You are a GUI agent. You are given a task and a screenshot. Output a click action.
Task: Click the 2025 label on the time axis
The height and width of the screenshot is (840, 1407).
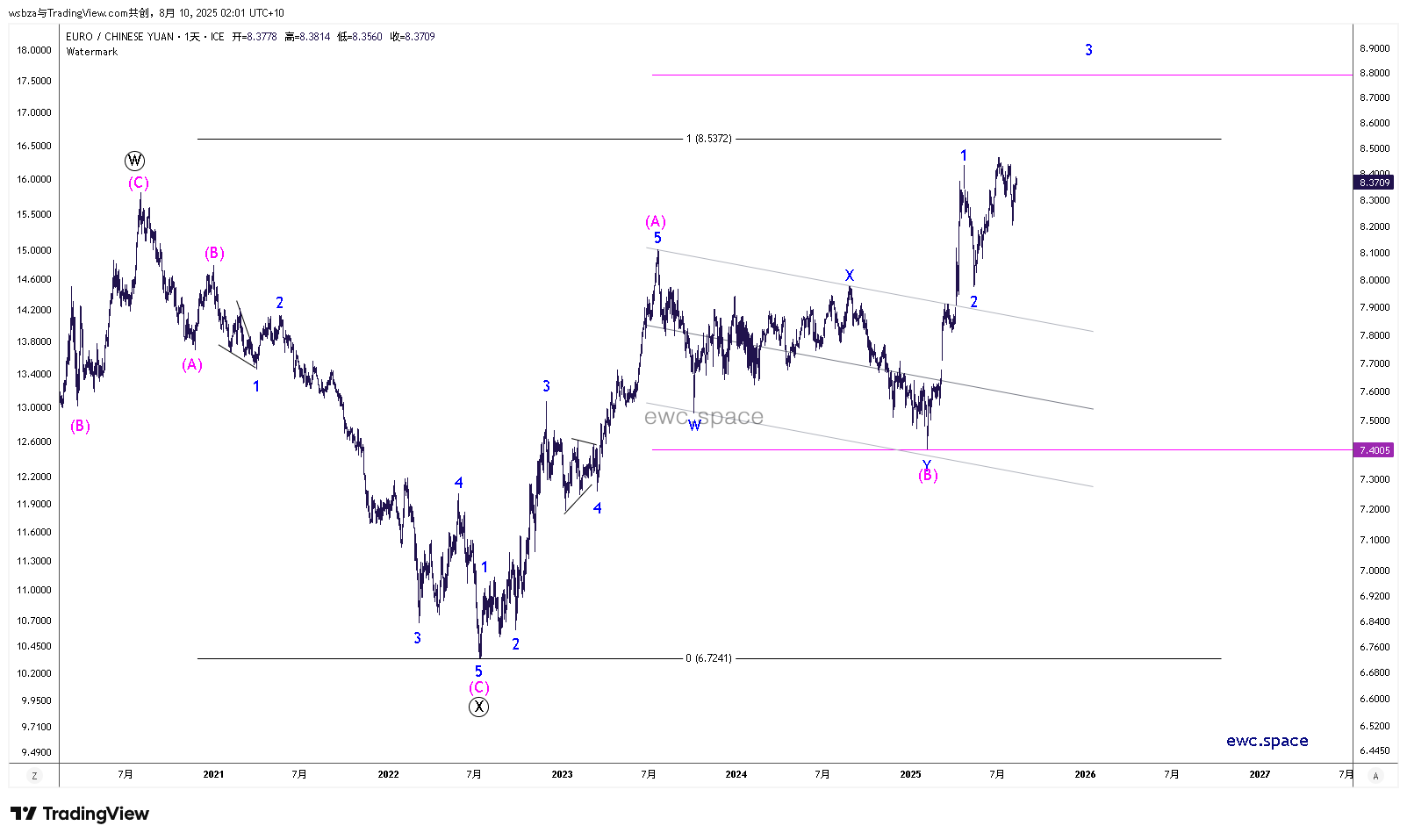click(910, 774)
